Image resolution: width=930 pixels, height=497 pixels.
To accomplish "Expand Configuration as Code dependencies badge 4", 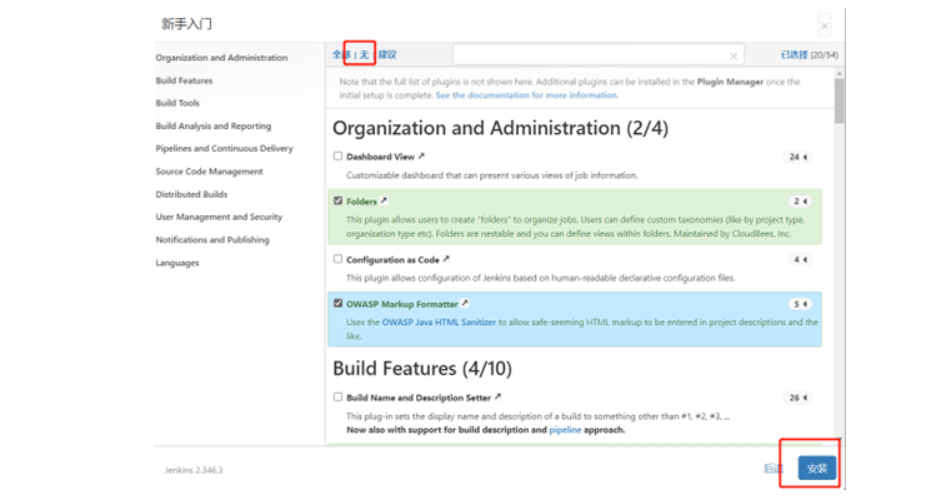I will pyautogui.click(x=800, y=259).
